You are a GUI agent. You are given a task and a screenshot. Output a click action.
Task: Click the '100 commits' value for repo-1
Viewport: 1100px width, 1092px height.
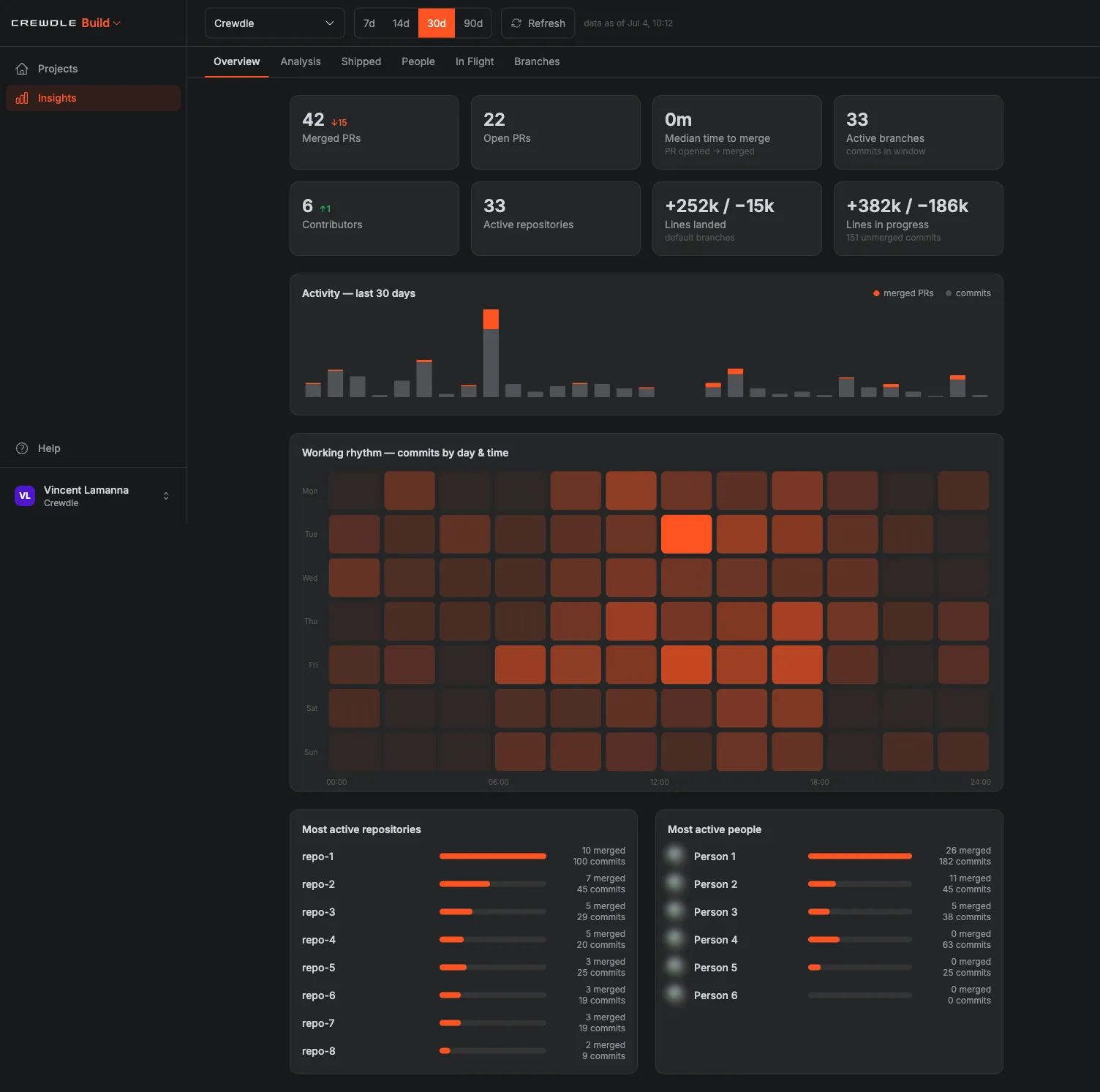[599, 862]
